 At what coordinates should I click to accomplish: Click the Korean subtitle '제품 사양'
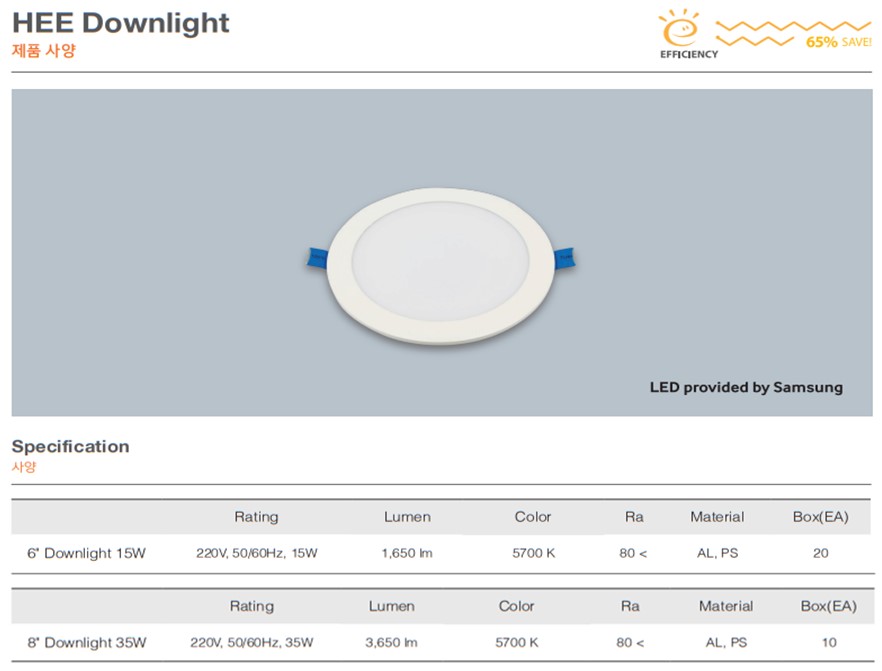[43, 51]
